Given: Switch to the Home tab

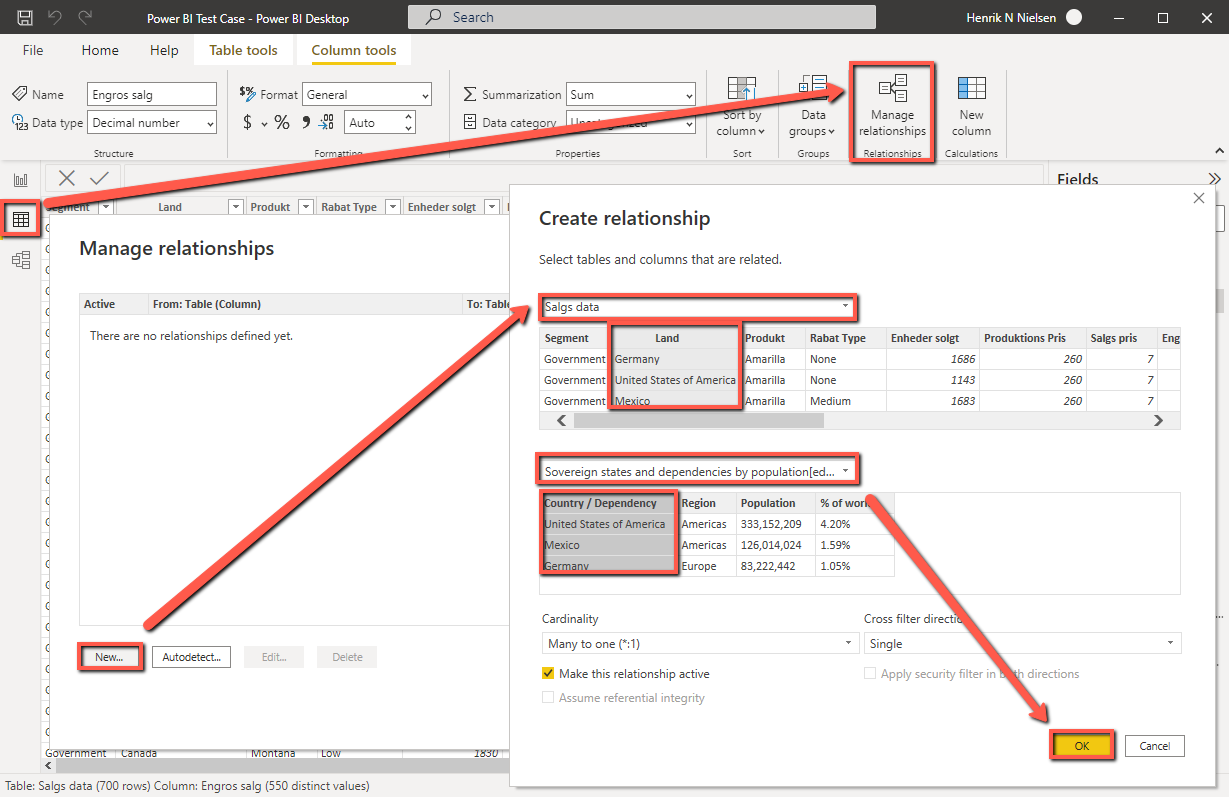Looking at the screenshot, I should [100, 50].
